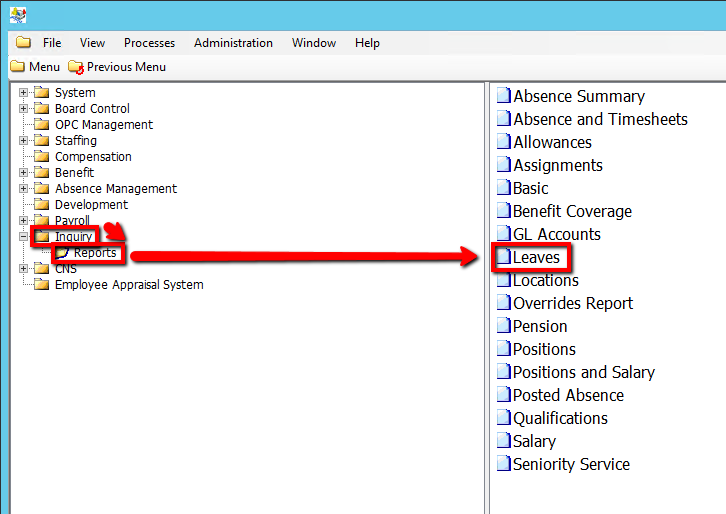Open the Positions and Salary report
This screenshot has width=726, height=514.
tap(583, 373)
